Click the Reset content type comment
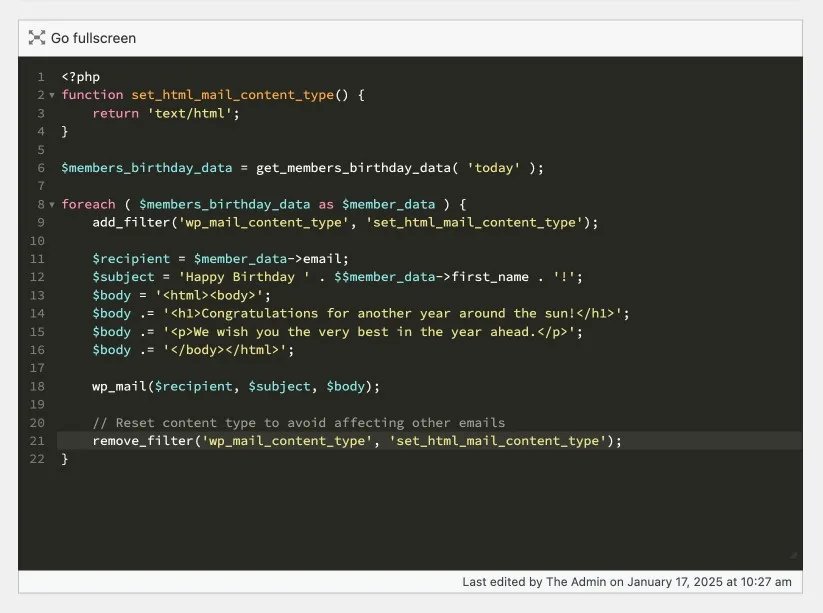Image resolution: width=823 pixels, height=613 pixels. click(299, 423)
